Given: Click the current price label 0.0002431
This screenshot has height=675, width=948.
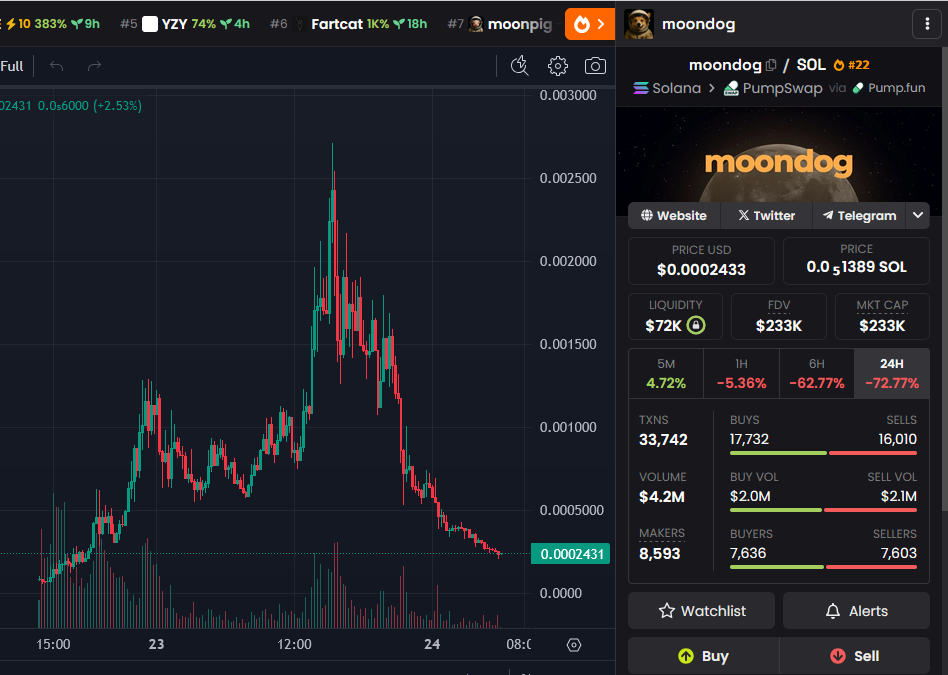Looking at the screenshot, I should point(570,554).
